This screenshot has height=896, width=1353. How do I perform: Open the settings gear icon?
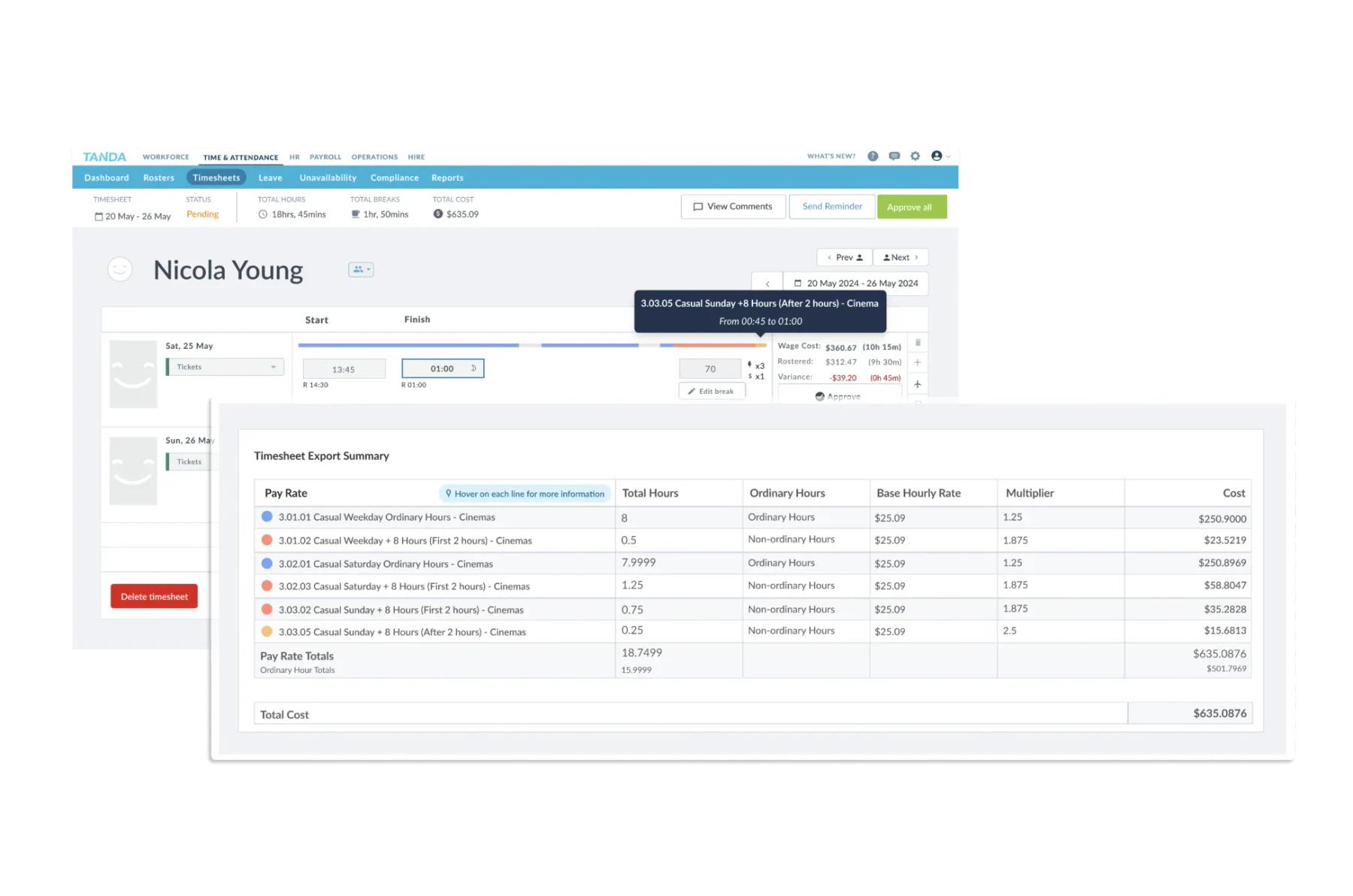(x=916, y=156)
